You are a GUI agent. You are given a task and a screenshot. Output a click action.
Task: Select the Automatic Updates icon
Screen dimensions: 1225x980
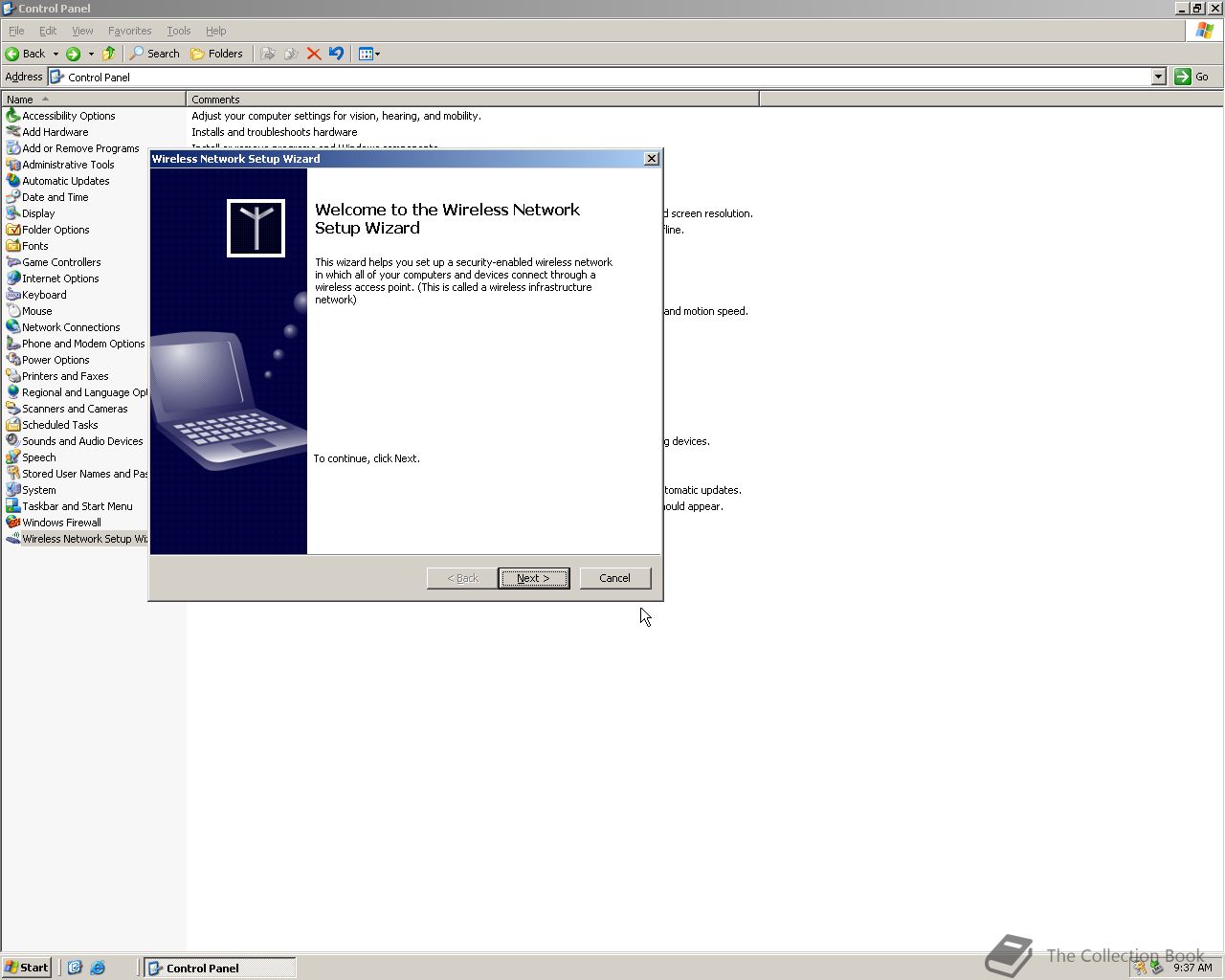13,181
